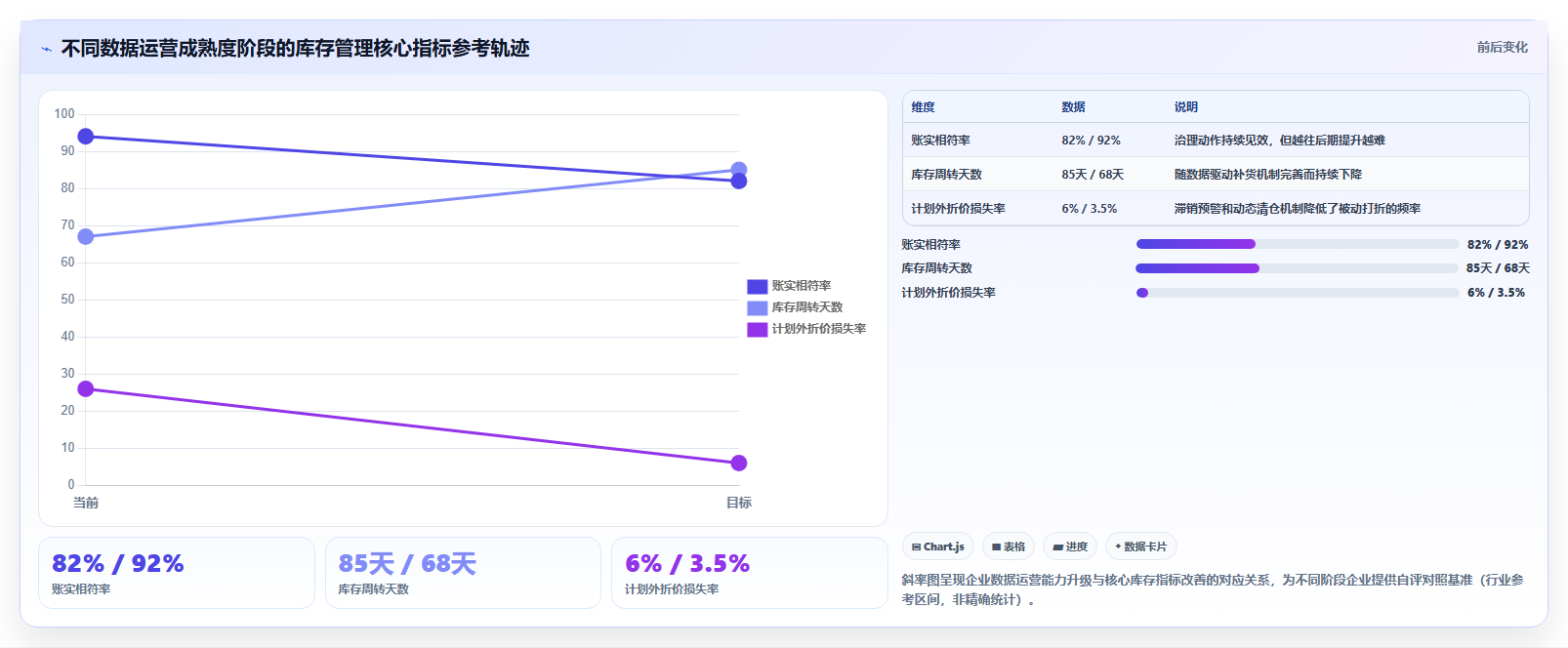The width and height of the screenshot is (1568, 648).
Task: Click the note 随数据驱动补货机制完善而持续下降
Action: click(x=1267, y=175)
